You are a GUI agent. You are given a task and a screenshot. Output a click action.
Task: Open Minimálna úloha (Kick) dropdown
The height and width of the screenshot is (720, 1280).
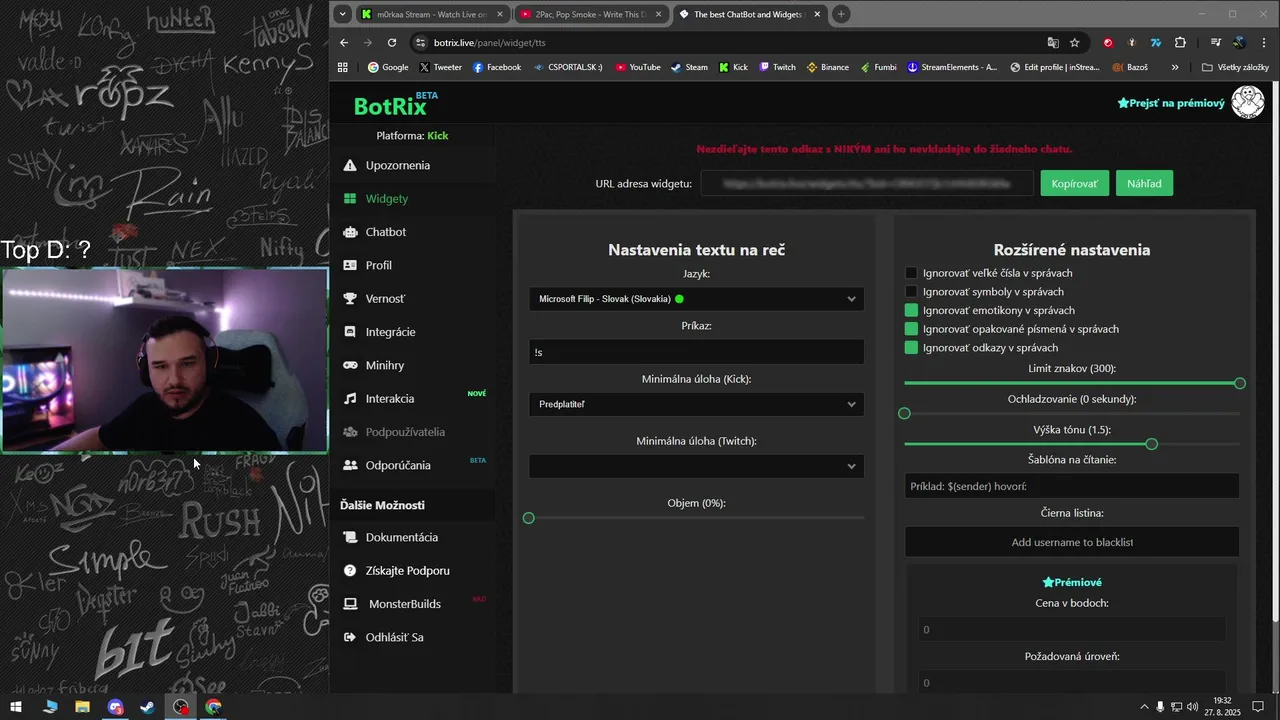tap(696, 404)
